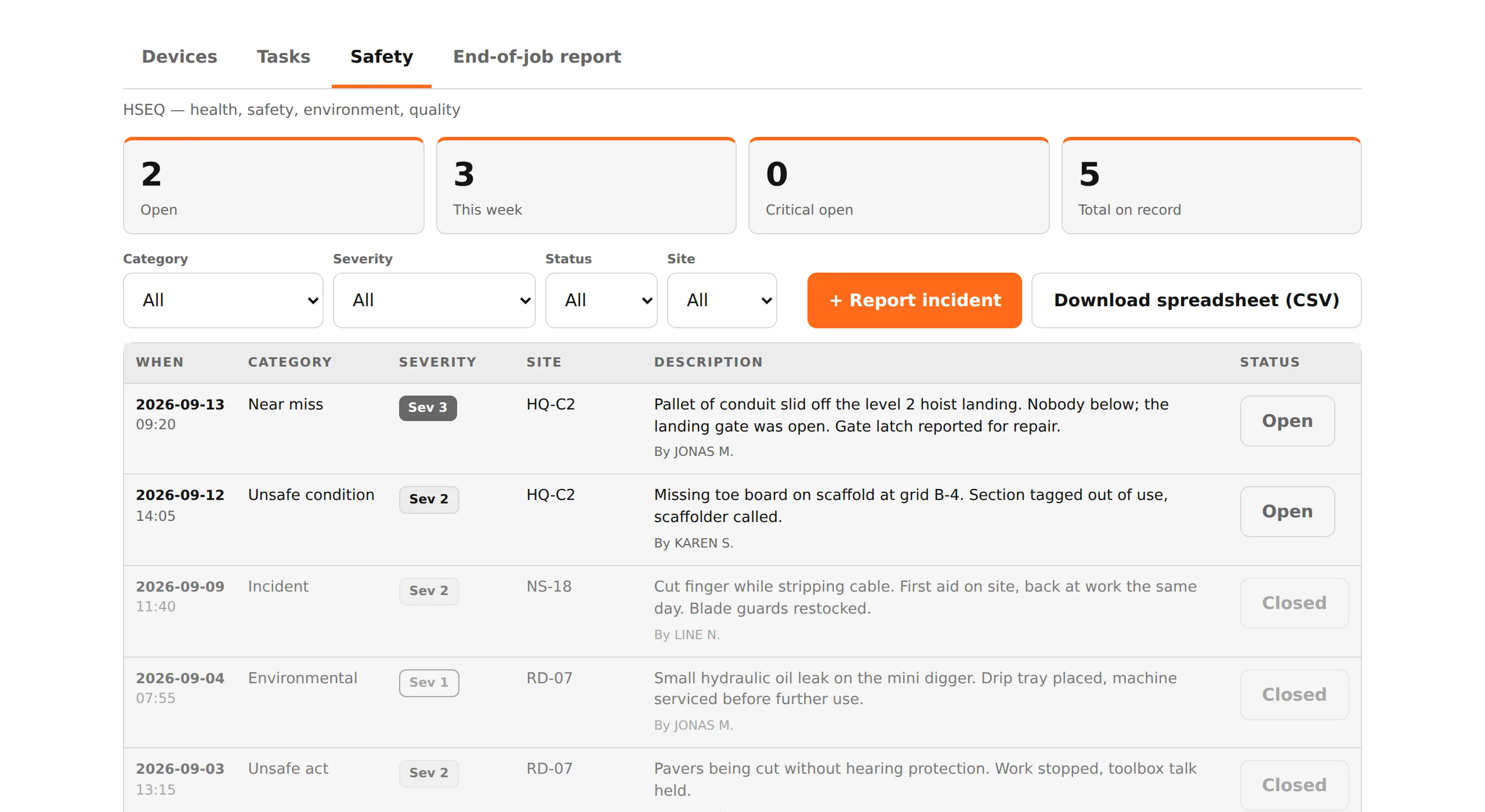Screen dimensions: 1485x812
Task: Toggle Open status of the Near miss incident
Action: [x=1288, y=421]
